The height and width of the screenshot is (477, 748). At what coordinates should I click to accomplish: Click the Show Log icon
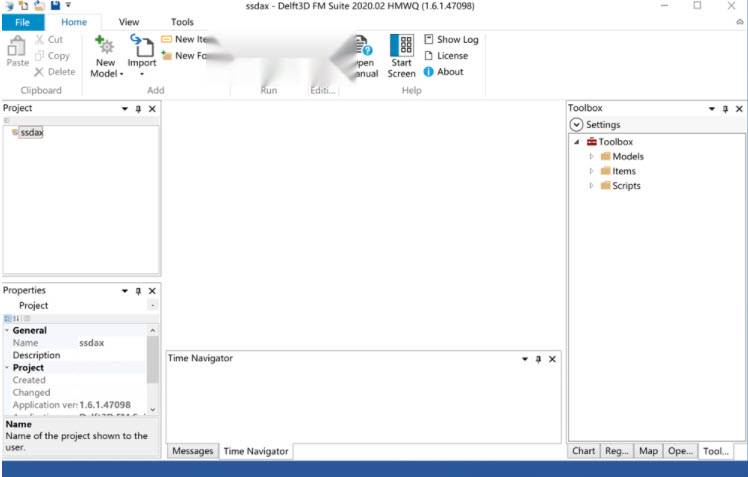tap(428, 39)
